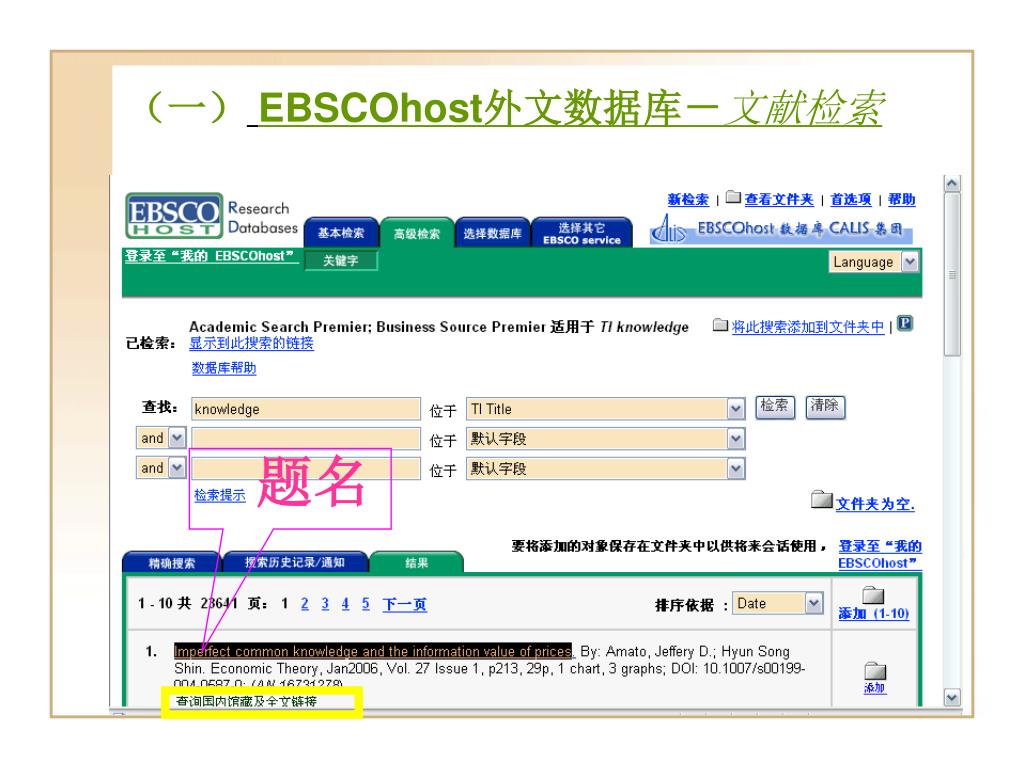Click the second empty search field

(306, 438)
